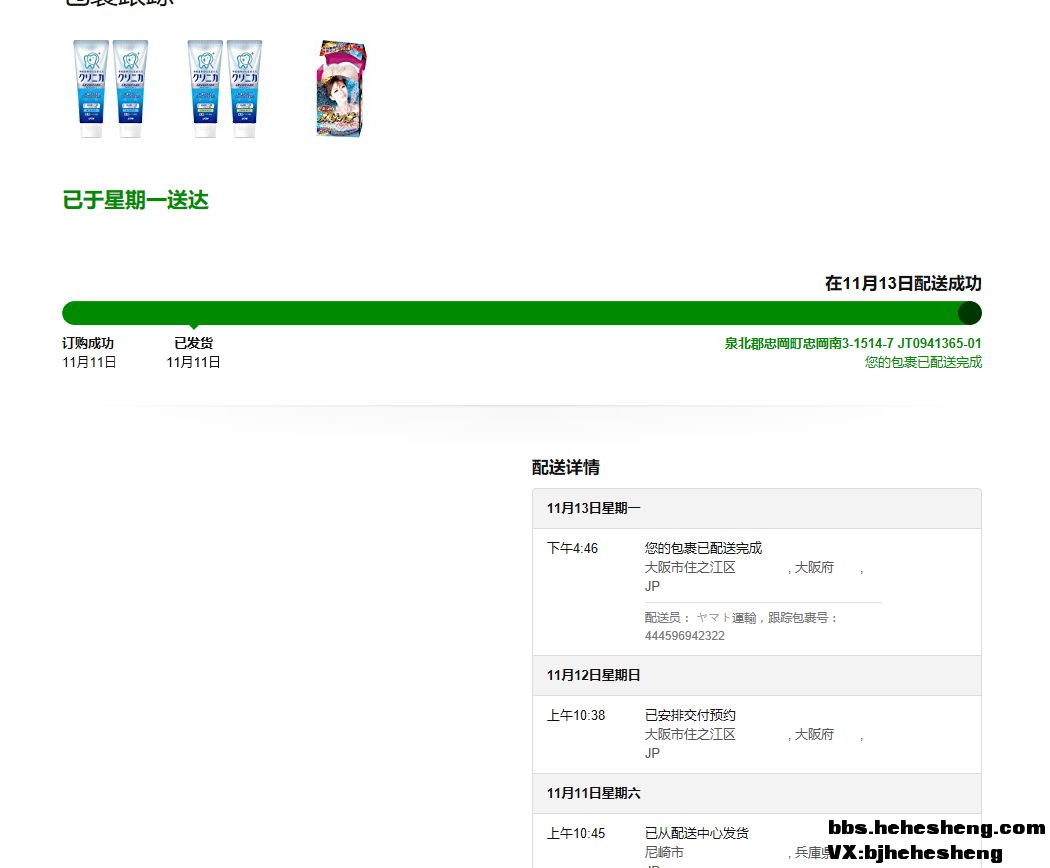
Task: Click the dark green delivered endpoint dot
Action: click(969, 313)
